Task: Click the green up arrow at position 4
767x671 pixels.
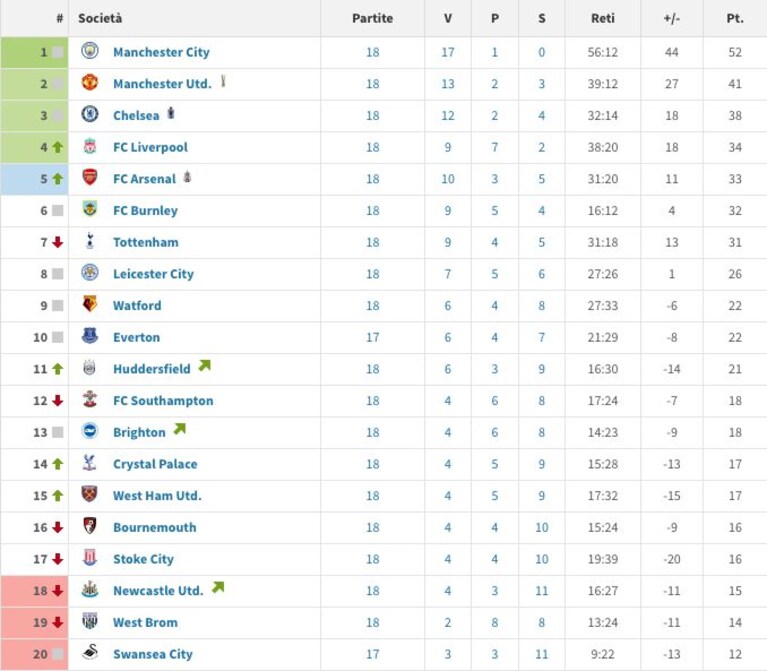Action: (58, 147)
